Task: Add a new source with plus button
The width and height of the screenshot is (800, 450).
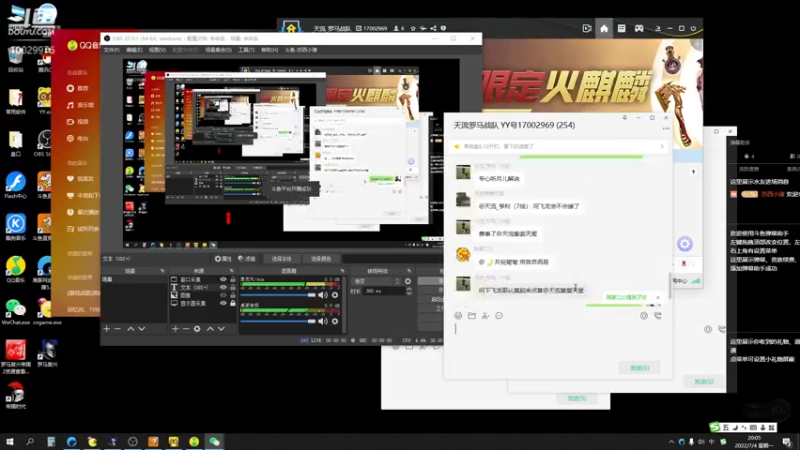Action: click(x=175, y=329)
